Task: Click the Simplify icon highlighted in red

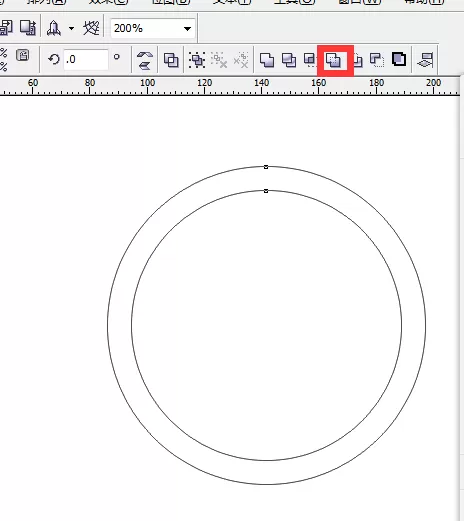Action: tap(334, 61)
